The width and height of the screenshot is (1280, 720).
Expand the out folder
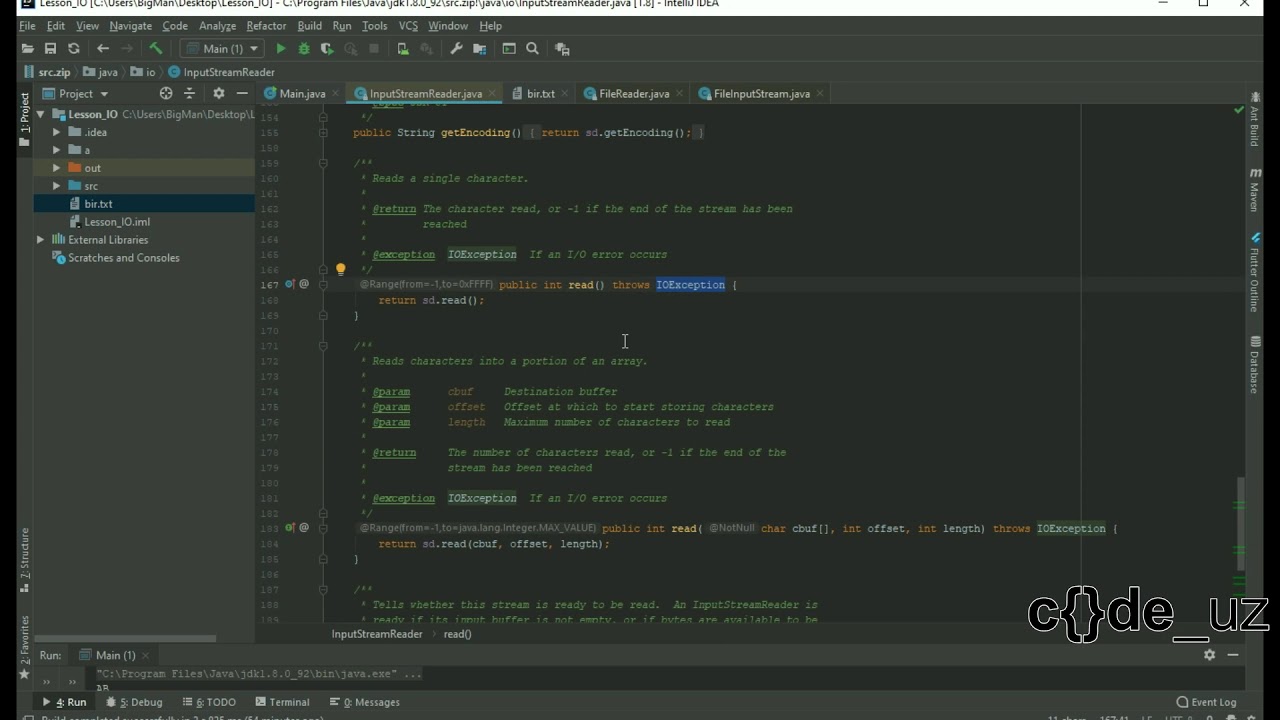(x=57, y=168)
